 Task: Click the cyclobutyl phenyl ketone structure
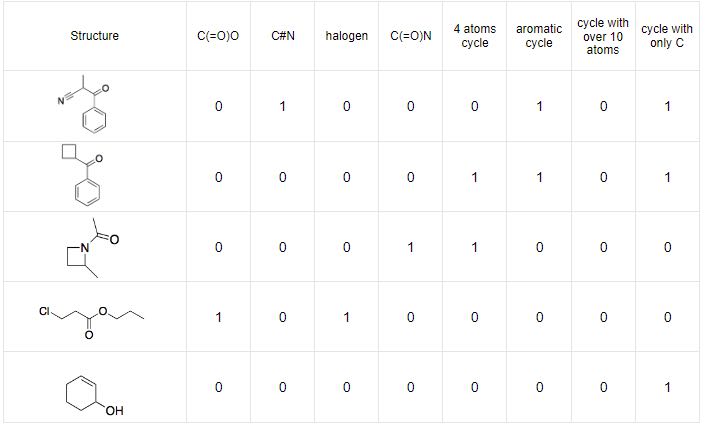[82, 175]
